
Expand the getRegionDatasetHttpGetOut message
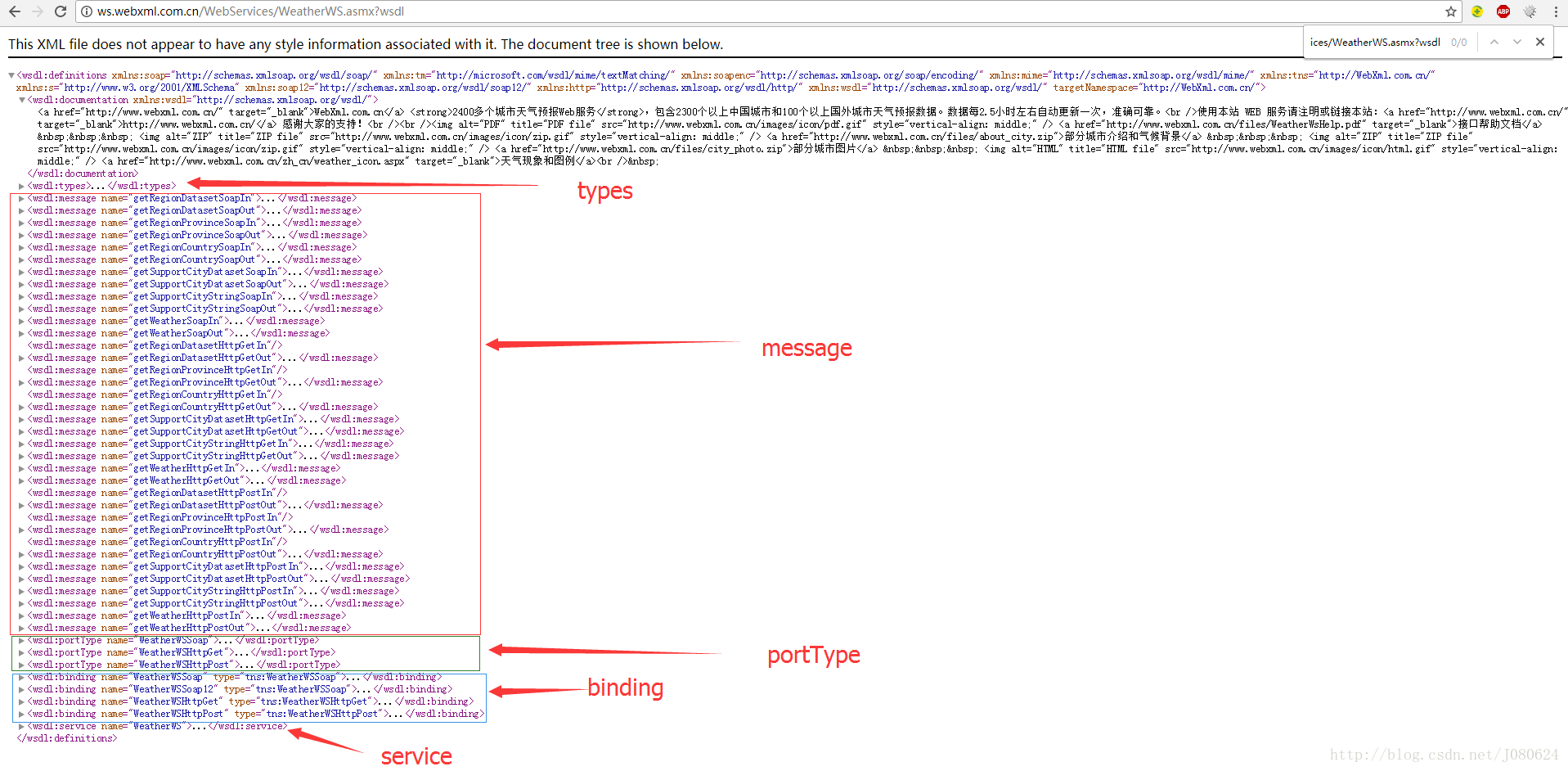pyautogui.click(x=22, y=358)
